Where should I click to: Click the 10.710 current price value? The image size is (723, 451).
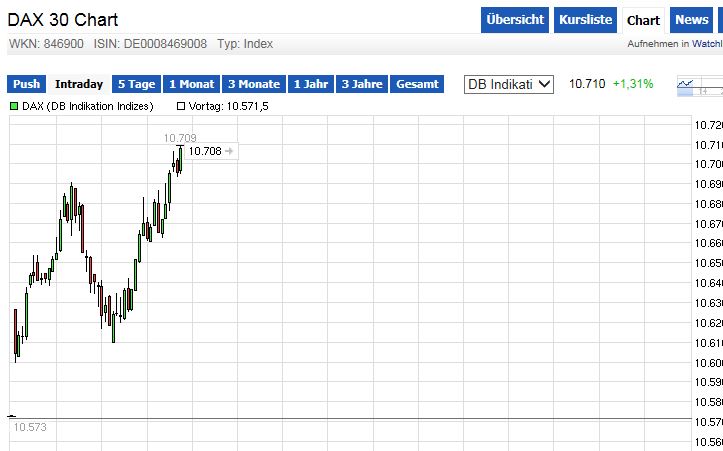tap(587, 84)
